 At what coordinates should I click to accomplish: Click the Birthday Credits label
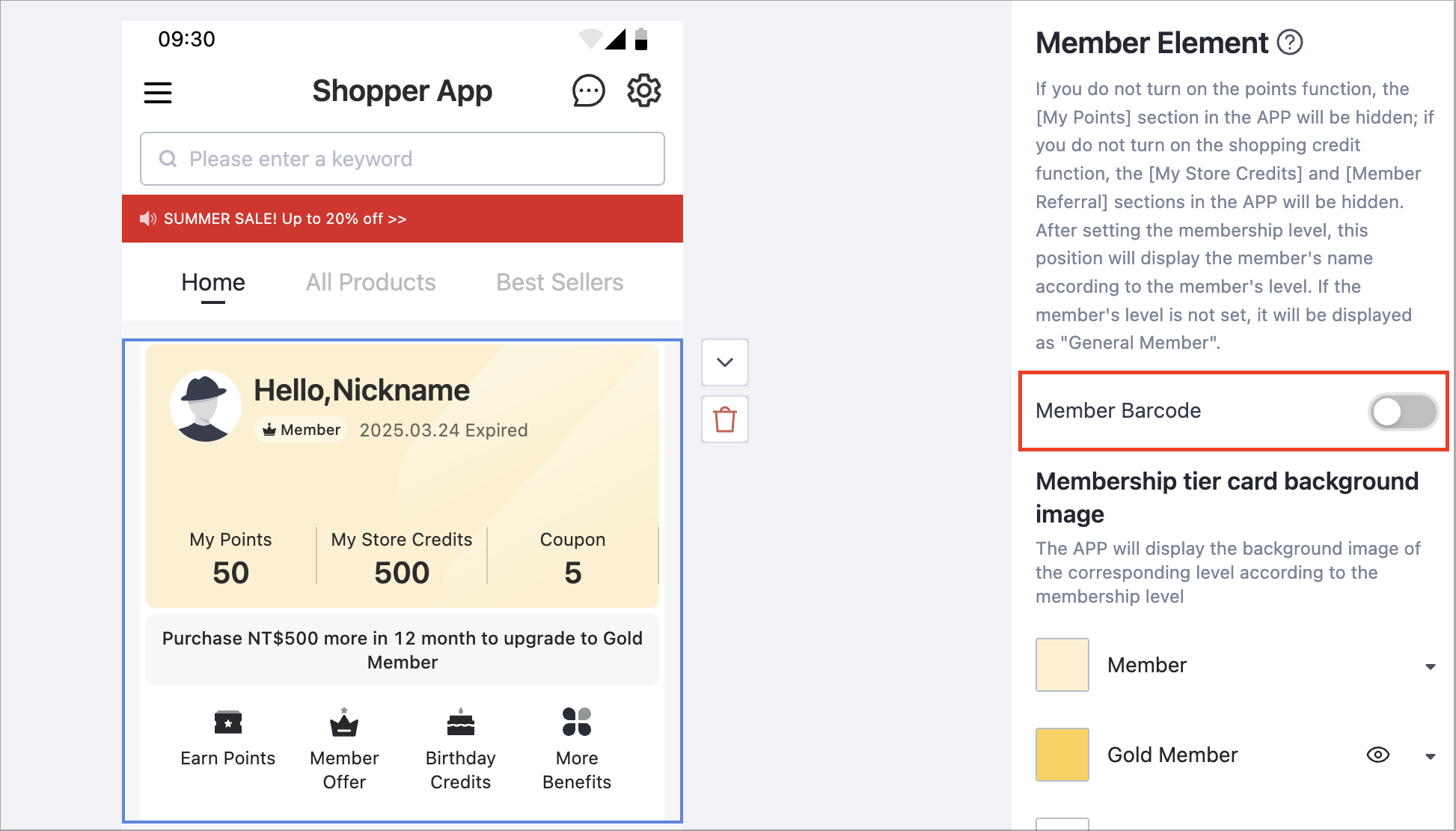pos(461,770)
